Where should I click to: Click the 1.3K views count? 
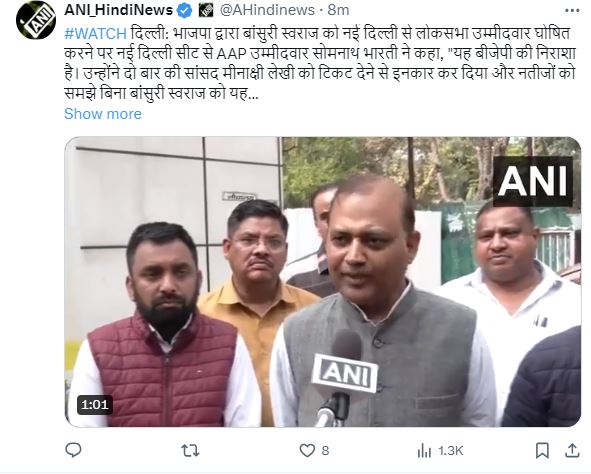coord(450,451)
